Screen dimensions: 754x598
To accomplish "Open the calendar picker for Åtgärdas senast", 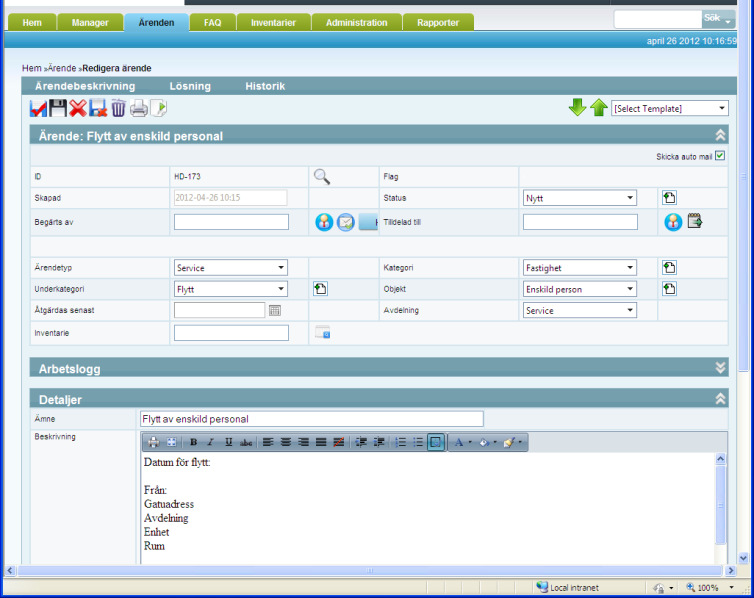I will coord(275,311).
